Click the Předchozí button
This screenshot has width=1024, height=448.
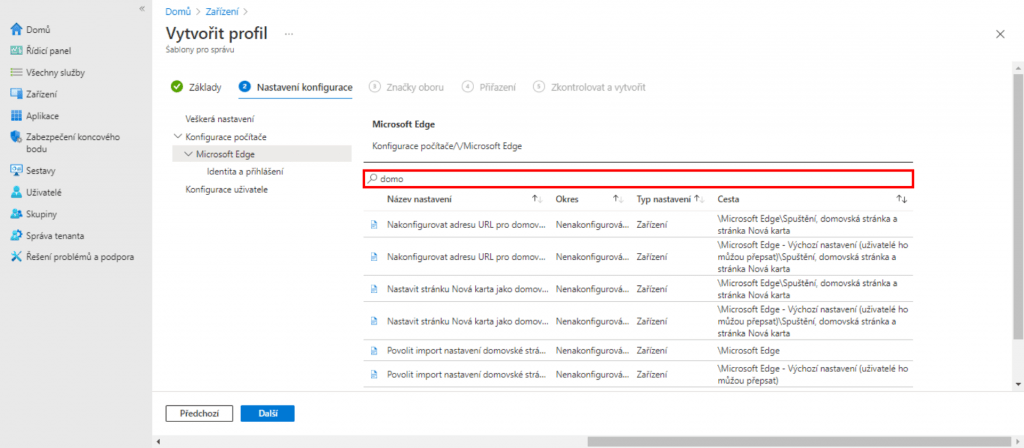(199, 412)
